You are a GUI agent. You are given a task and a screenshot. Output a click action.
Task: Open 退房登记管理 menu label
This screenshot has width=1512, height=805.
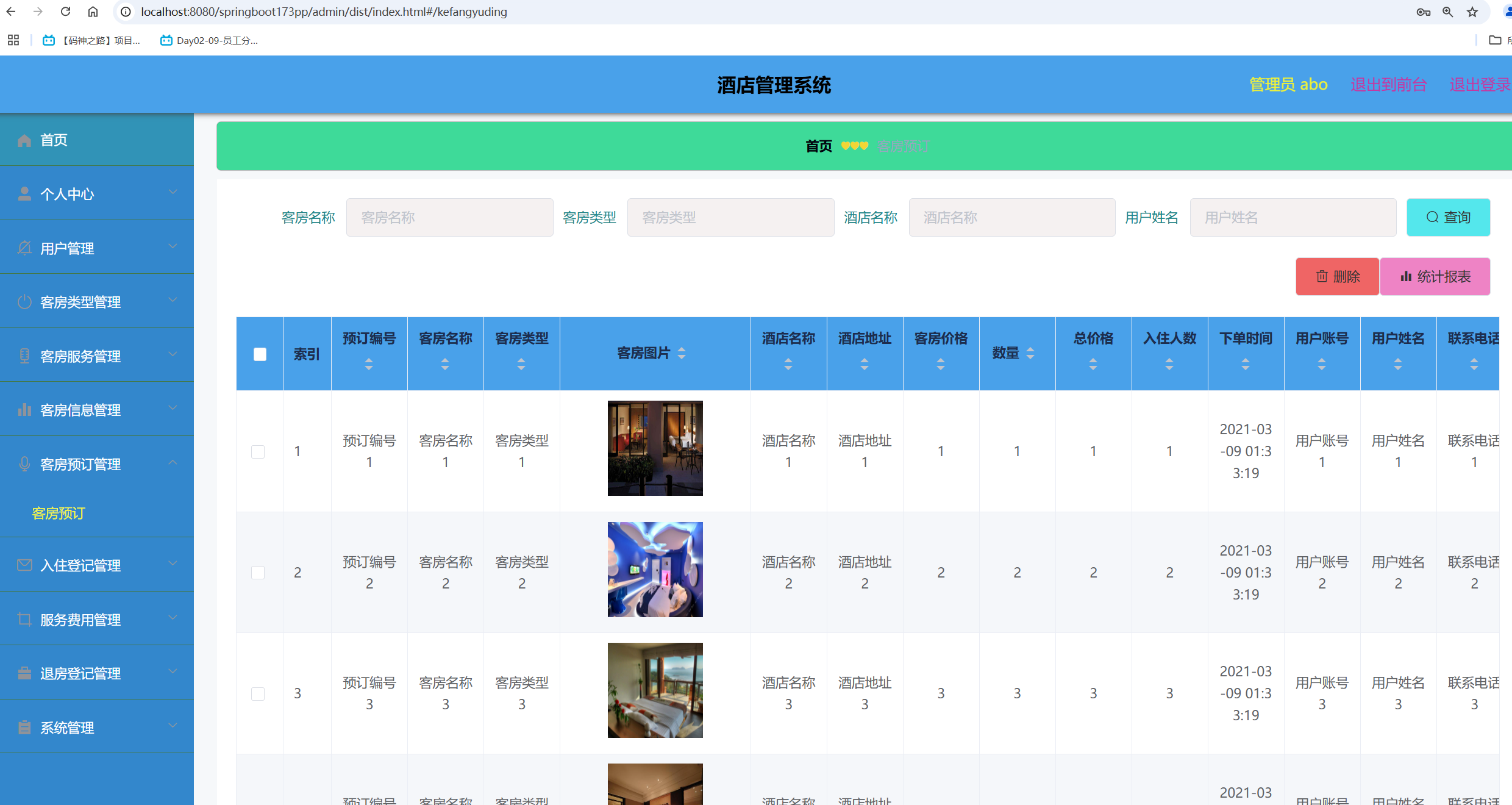pos(80,674)
